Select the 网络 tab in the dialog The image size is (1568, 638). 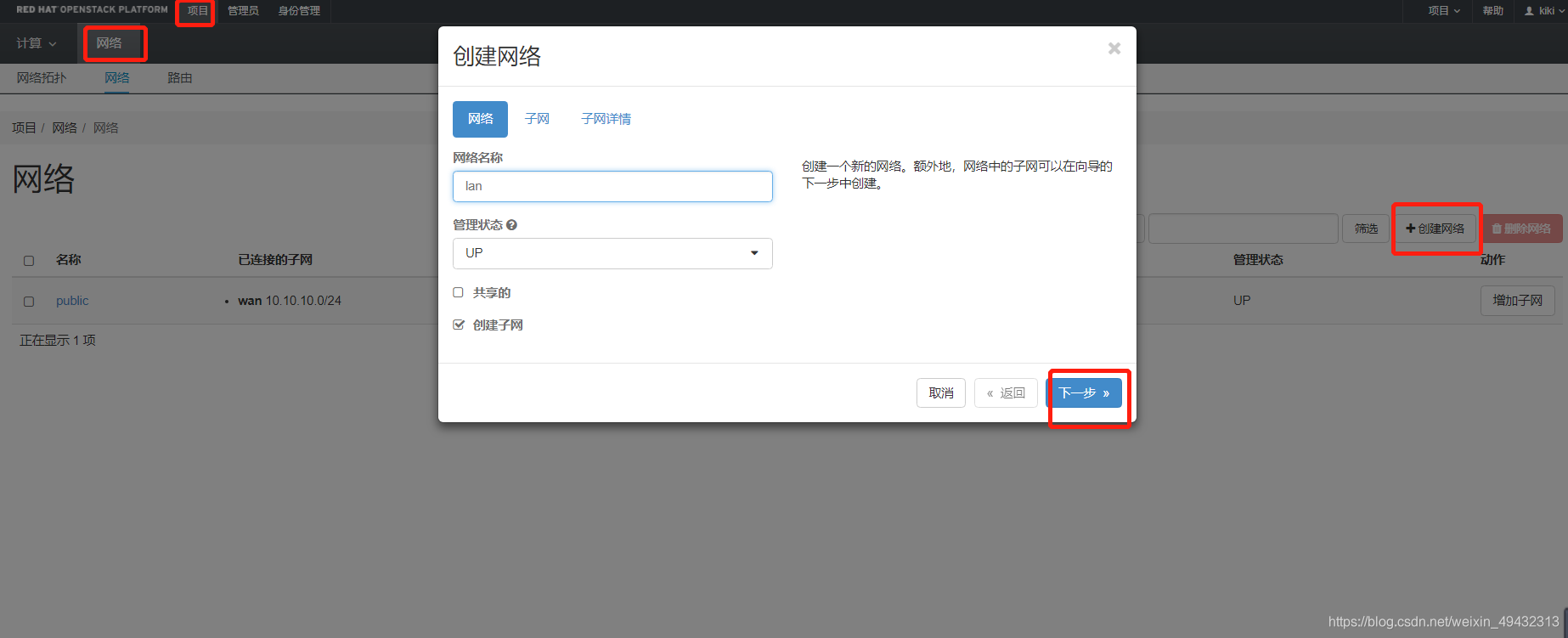(480, 119)
